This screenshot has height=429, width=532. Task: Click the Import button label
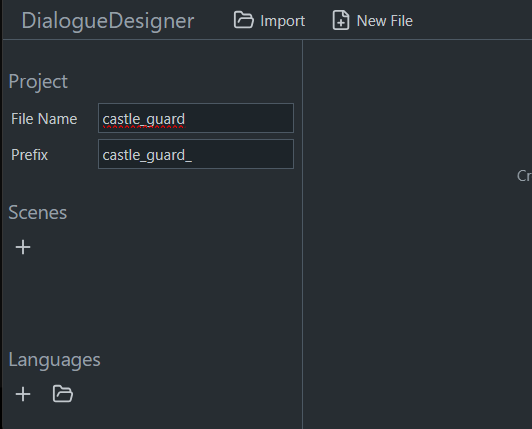pos(282,21)
